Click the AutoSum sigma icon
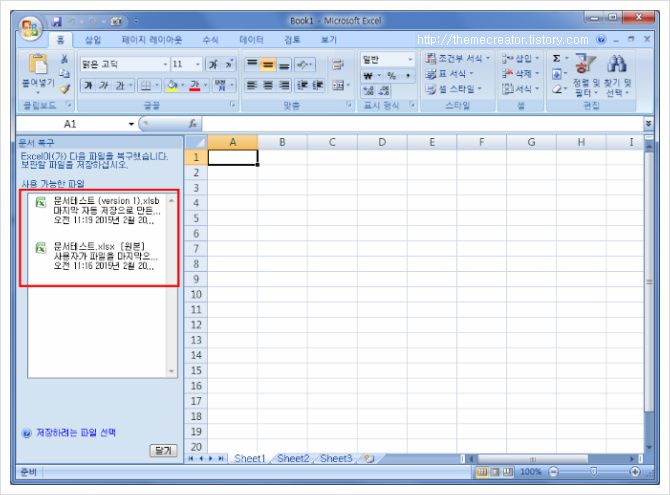The width and height of the screenshot is (670, 495). 556,59
